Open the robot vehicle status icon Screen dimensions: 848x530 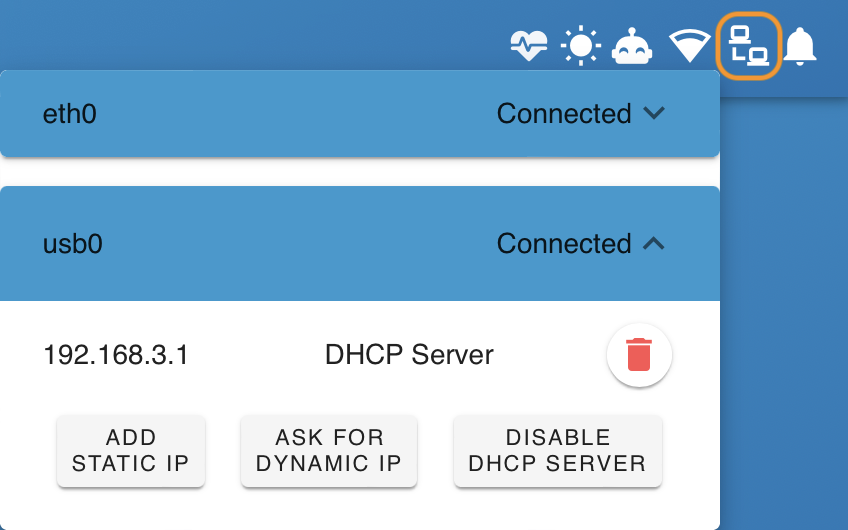pyautogui.click(x=633, y=46)
